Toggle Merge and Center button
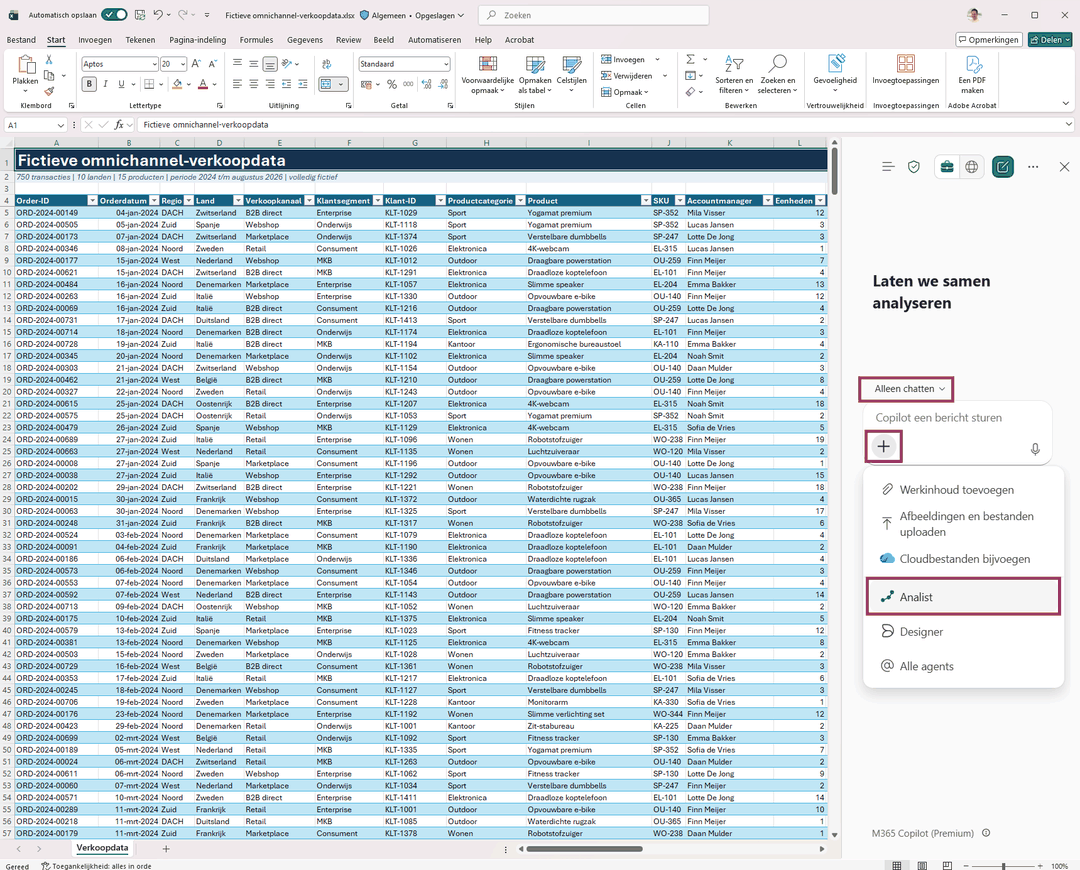Image resolution: width=1080 pixels, height=870 pixels. pos(326,84)
